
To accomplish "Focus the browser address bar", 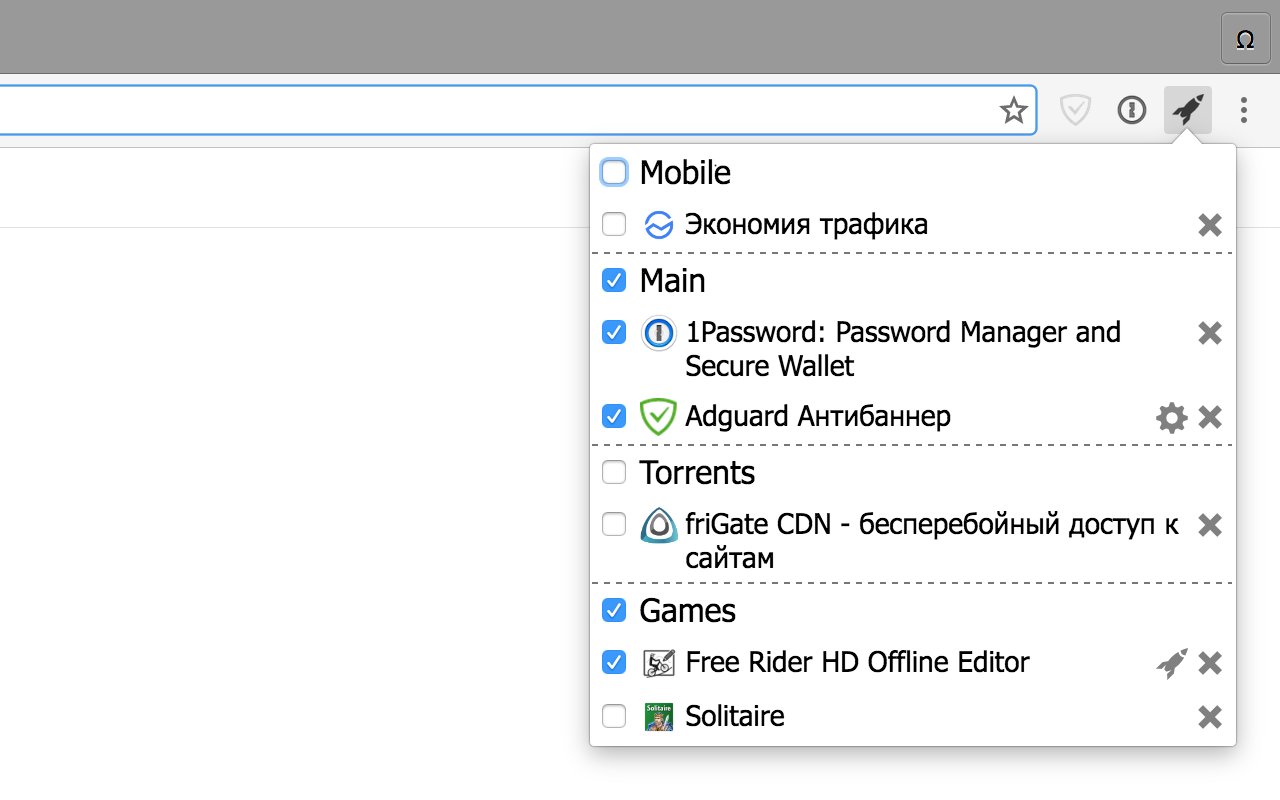I will pos(518,110).
